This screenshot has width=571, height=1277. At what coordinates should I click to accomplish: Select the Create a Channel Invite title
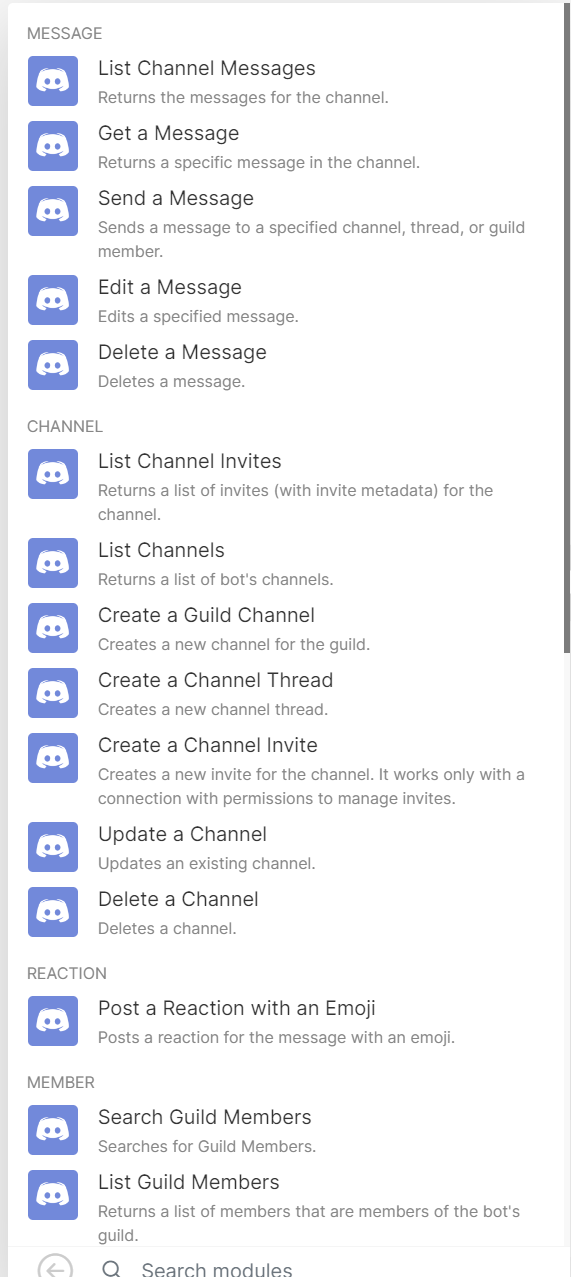tap(208, 745)
